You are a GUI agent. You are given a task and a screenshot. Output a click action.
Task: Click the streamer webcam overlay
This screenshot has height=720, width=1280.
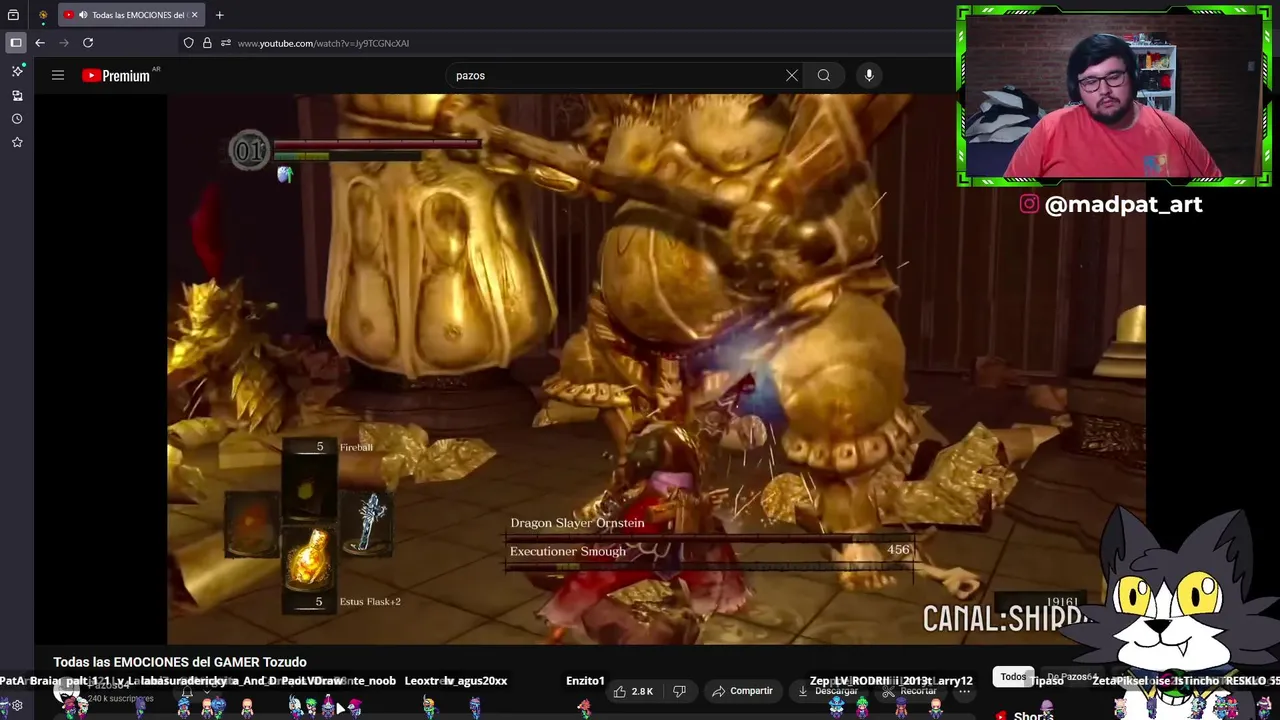(x=1113, y=96)
